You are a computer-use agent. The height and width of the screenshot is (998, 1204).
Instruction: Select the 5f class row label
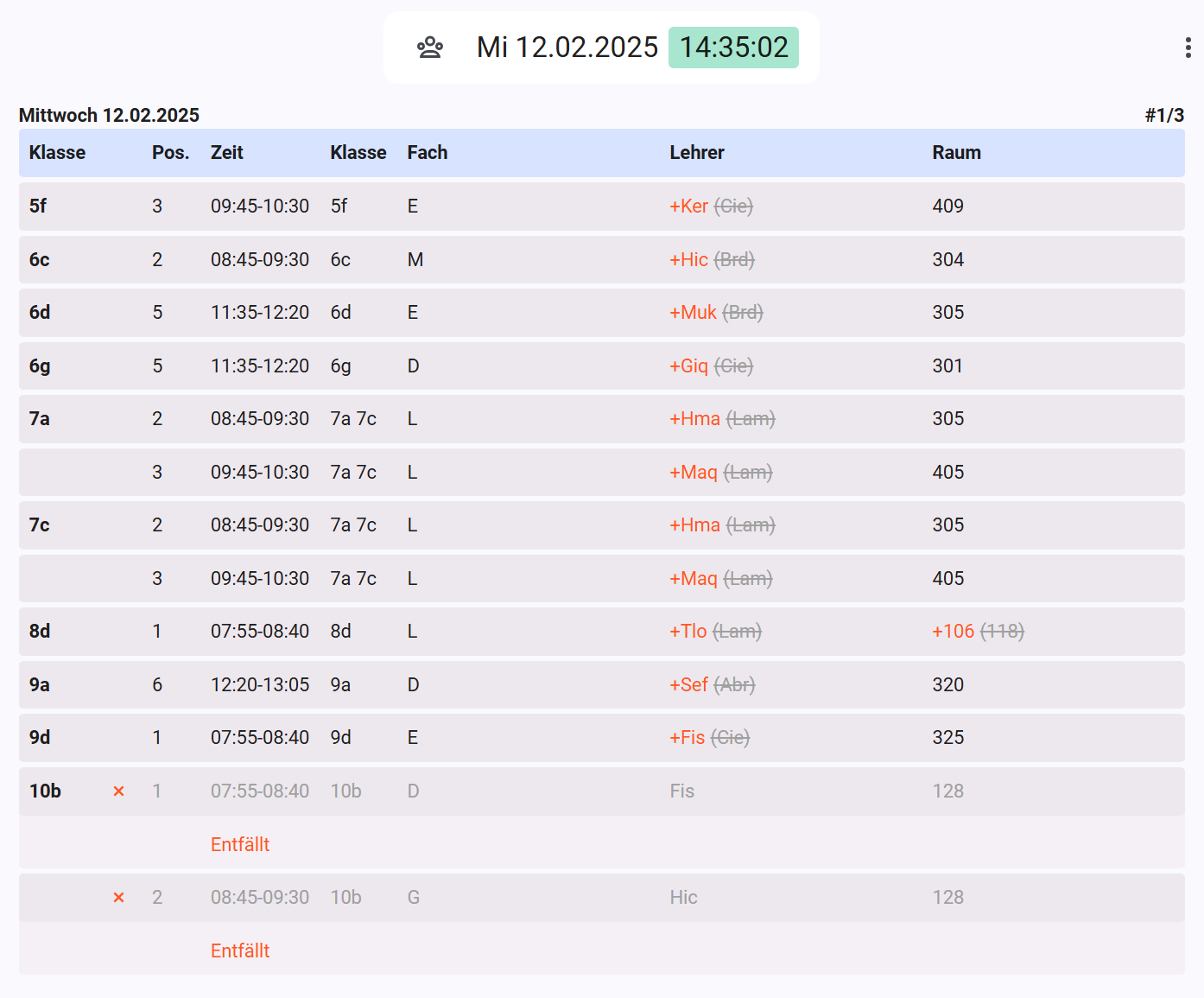pyautogui.click(x=38, y=207)
